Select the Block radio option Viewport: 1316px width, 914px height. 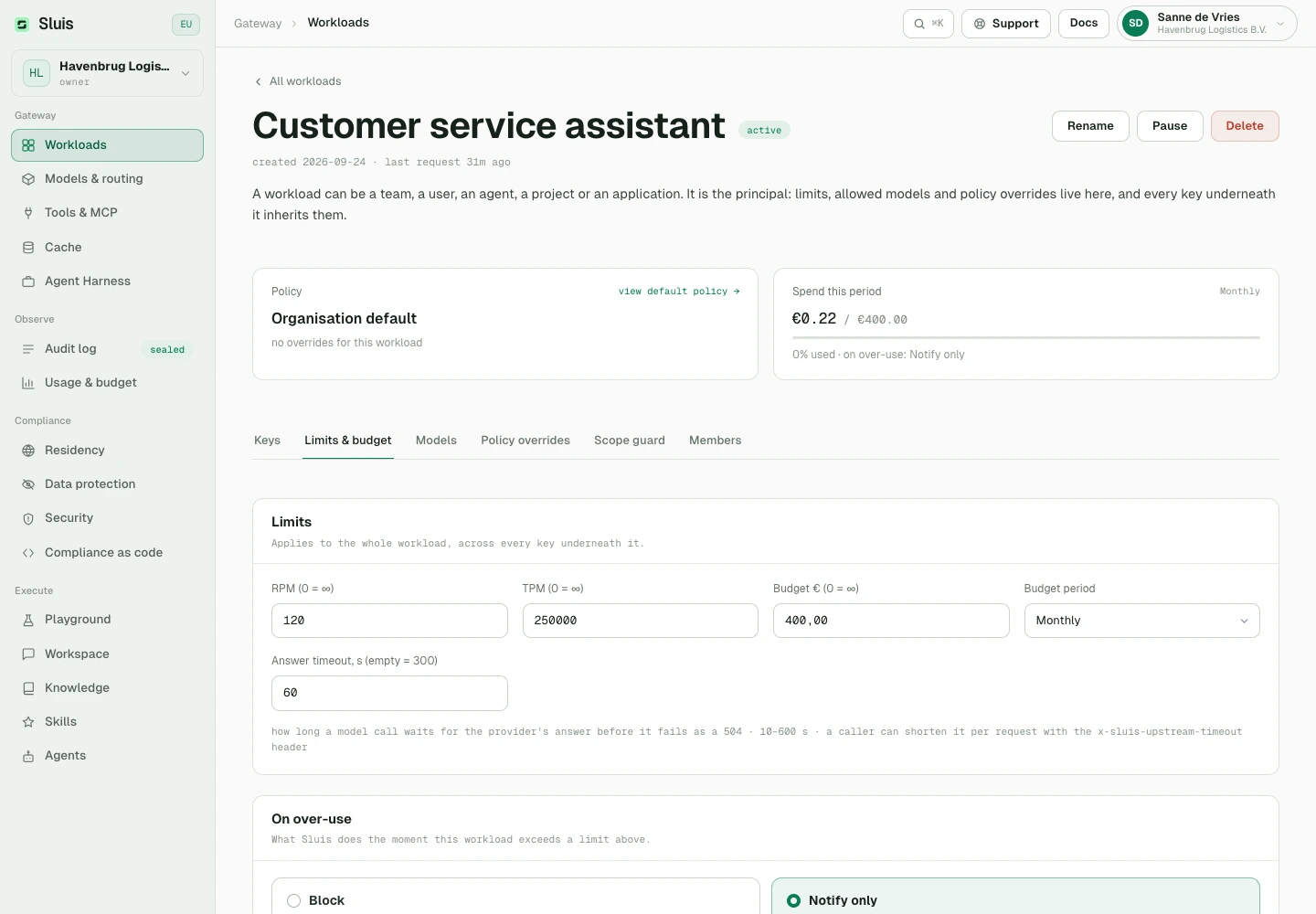[294, 901]
